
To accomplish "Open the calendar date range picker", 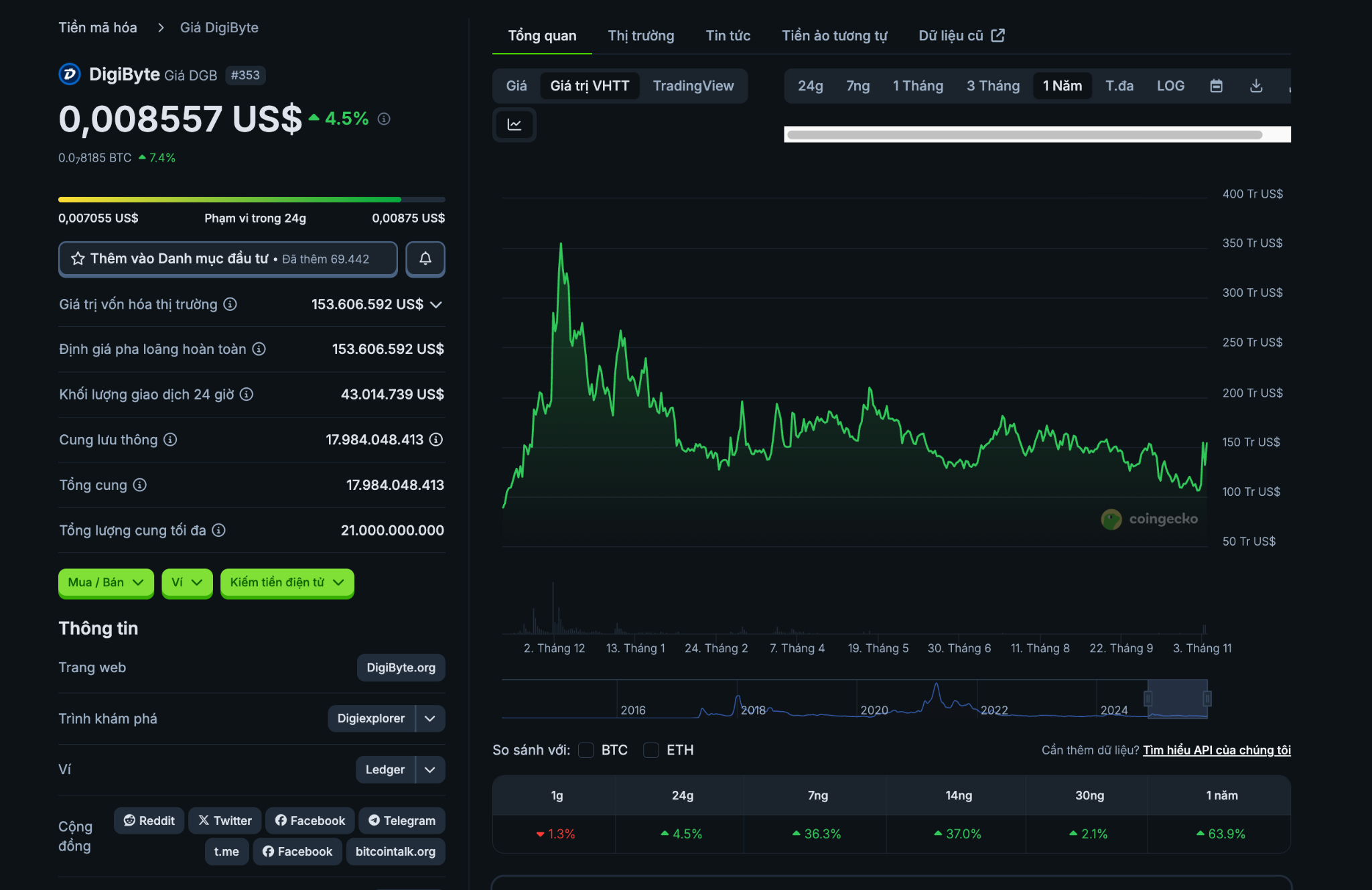I will (1216, 86).
